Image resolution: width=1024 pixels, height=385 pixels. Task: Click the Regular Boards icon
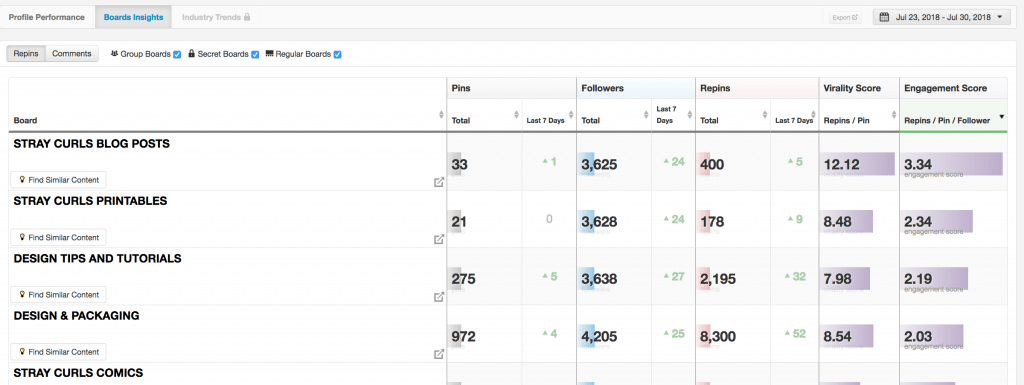(x=270, y=54)
